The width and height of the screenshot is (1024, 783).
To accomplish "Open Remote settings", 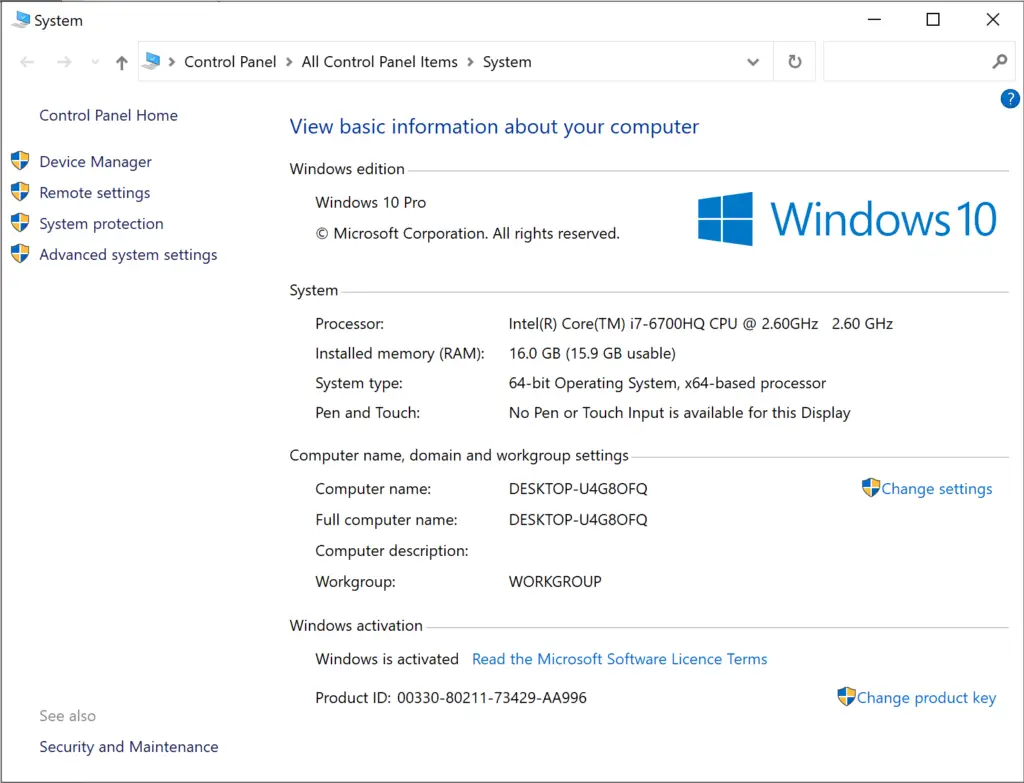I will (95, 193).
